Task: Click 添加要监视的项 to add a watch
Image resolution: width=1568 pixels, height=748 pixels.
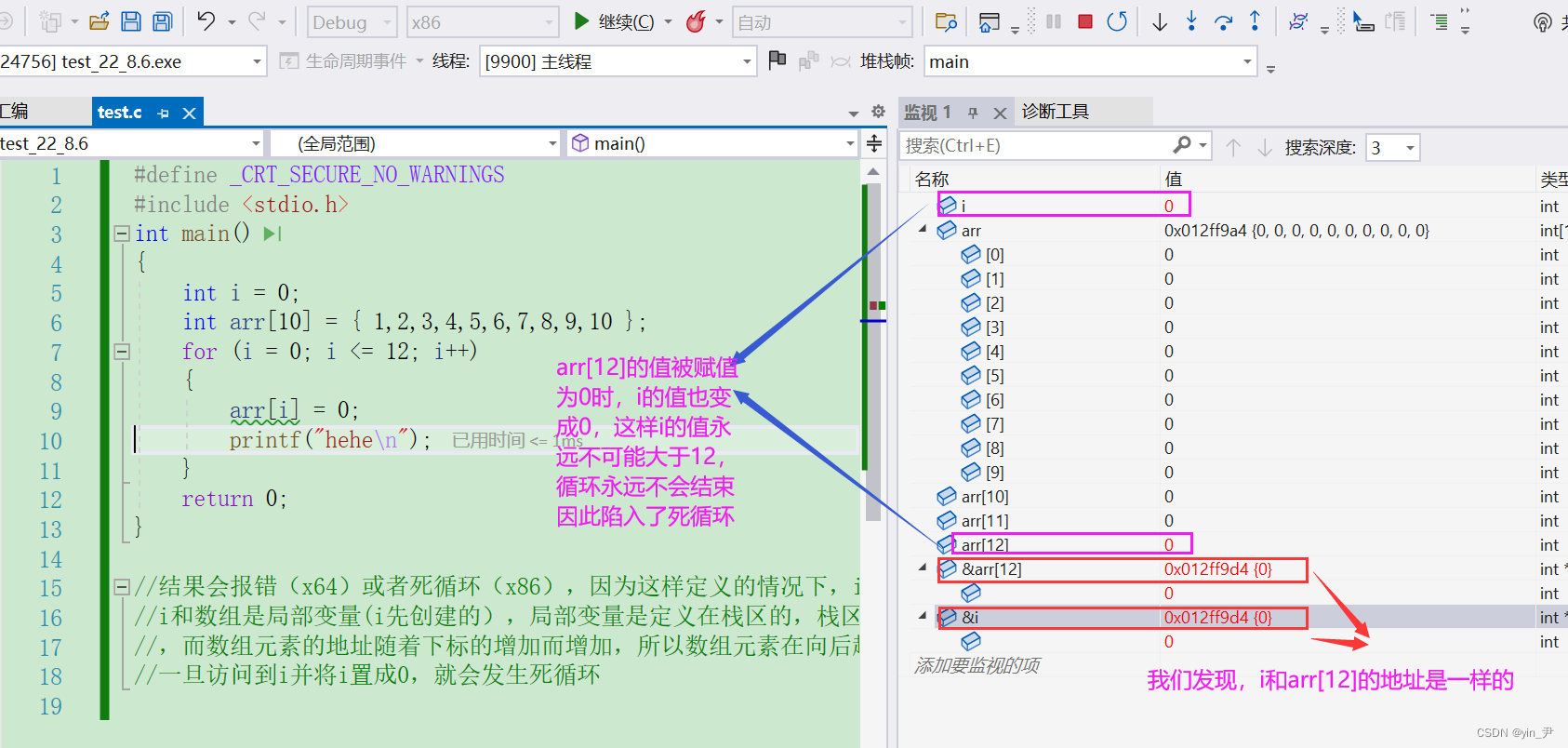Action: tap(977, 665)
